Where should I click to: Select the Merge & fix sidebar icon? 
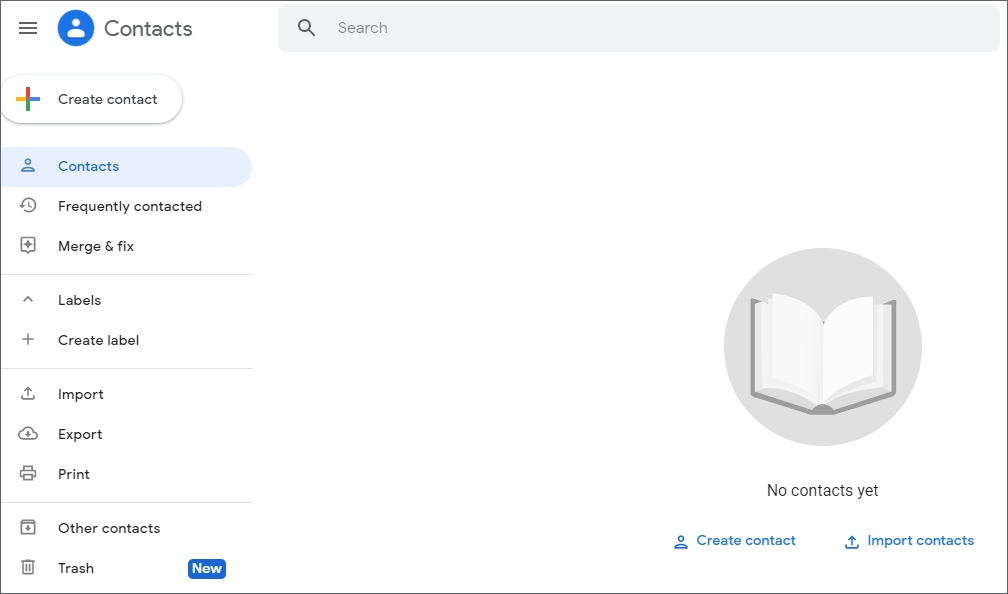pyautogui.click(x=29, y=246)
